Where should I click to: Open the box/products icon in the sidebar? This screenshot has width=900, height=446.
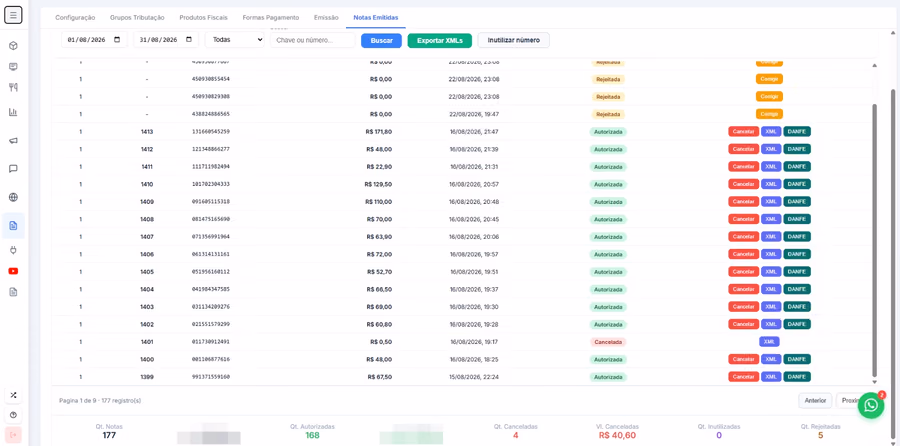[13, 45]
